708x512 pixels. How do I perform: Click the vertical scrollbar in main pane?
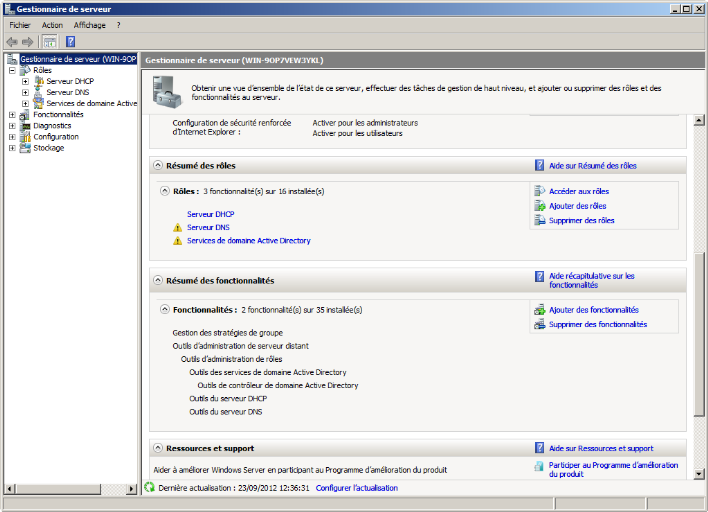pyautogui.click(x=699, y=300)
